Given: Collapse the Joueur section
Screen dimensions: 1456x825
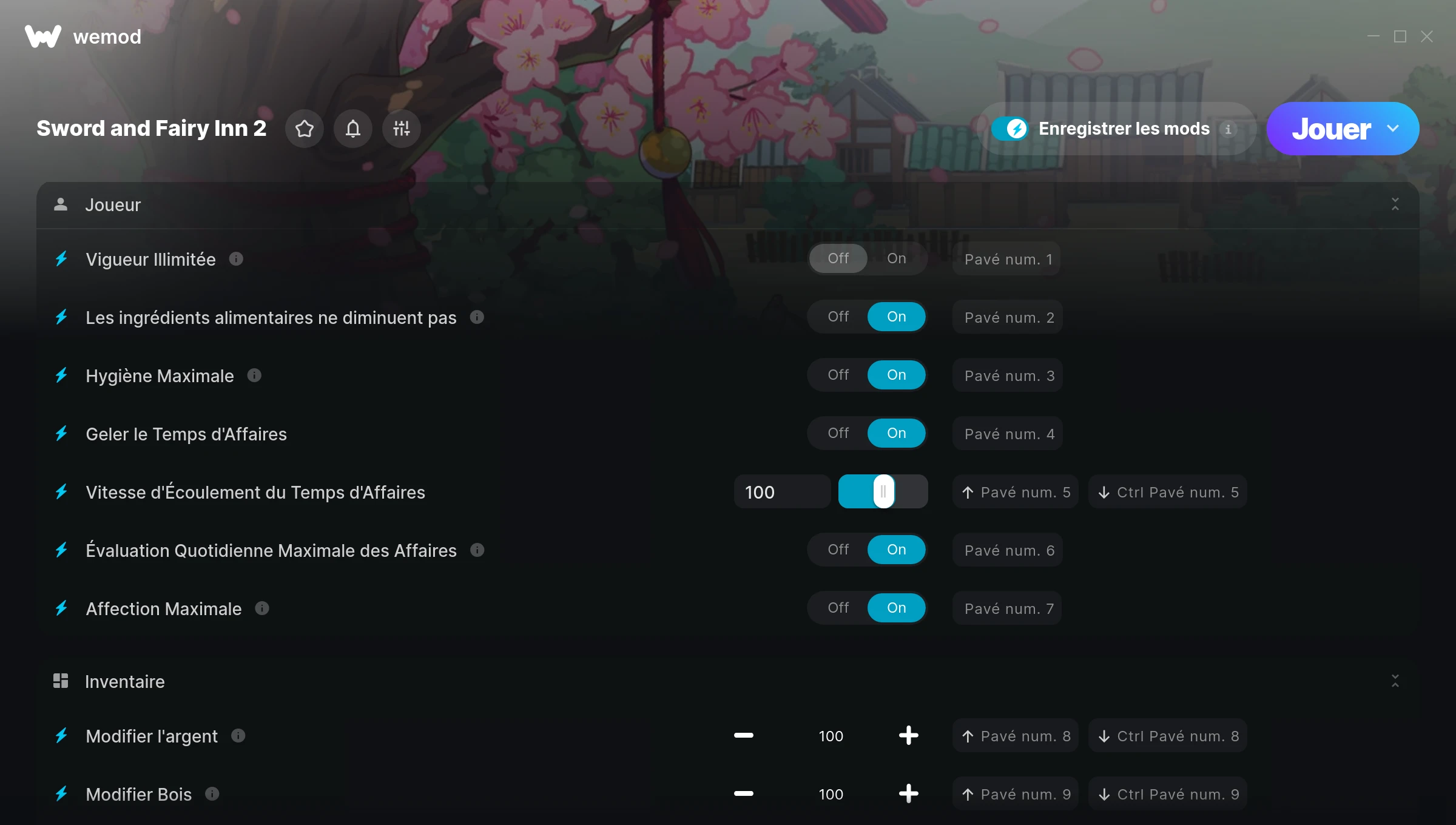Looking at the screenshot, I should [x=1395, y=204].
